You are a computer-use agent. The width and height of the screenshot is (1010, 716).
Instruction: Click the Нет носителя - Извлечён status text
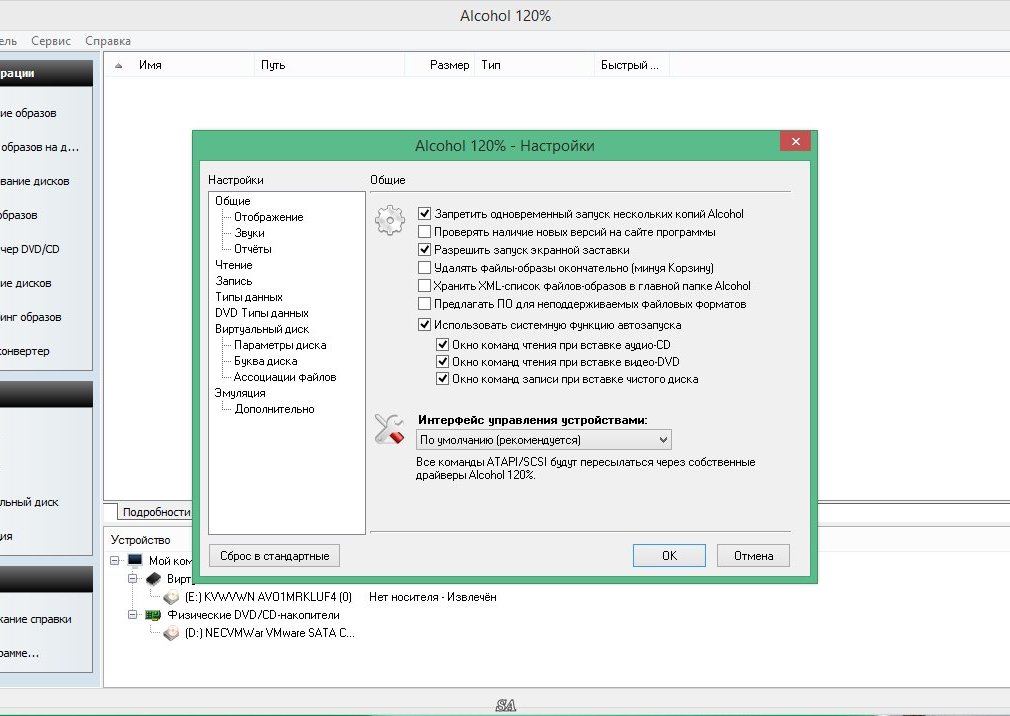(x=433, y=598)
